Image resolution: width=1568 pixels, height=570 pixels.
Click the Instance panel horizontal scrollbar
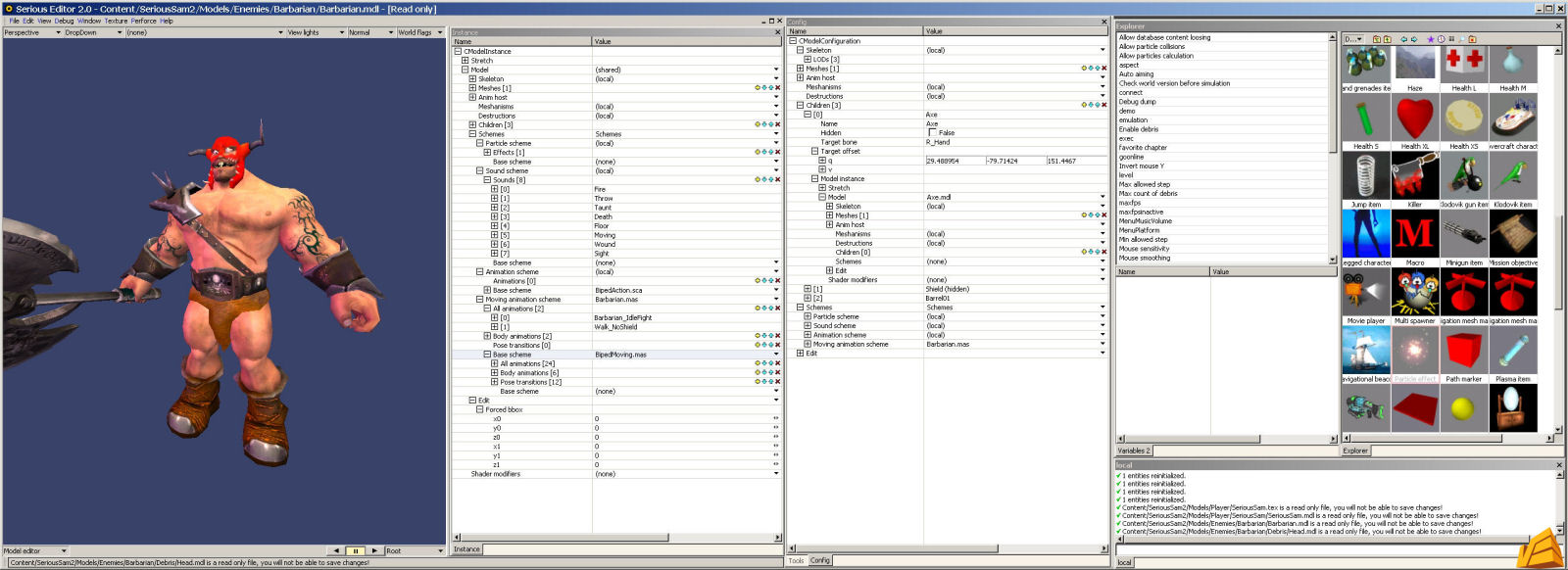[616, 538]
